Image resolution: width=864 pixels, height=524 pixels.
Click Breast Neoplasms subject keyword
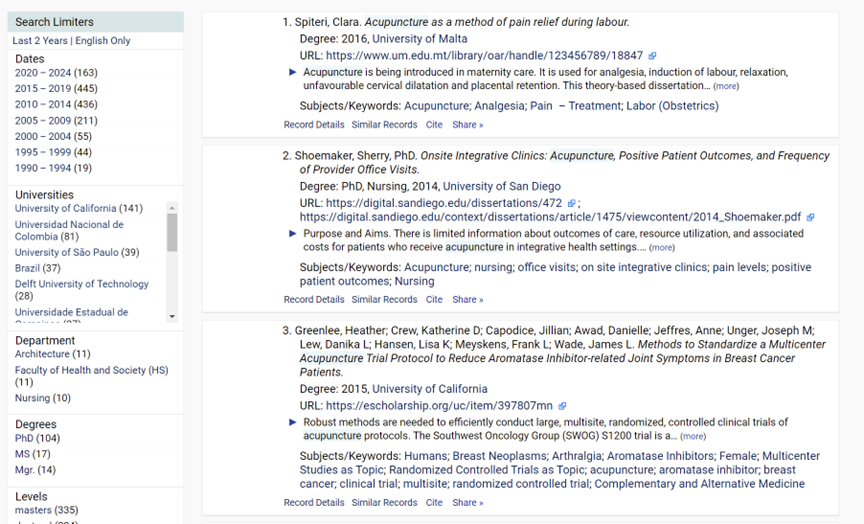tap(500, 456)
